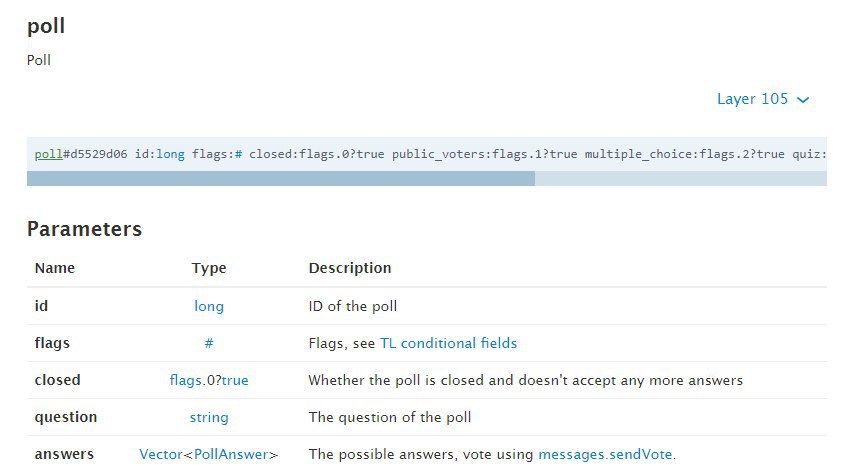857x472 pixels.
Task: Click the 'flags.0?true' type in the closed row
Action: point(209,380)
